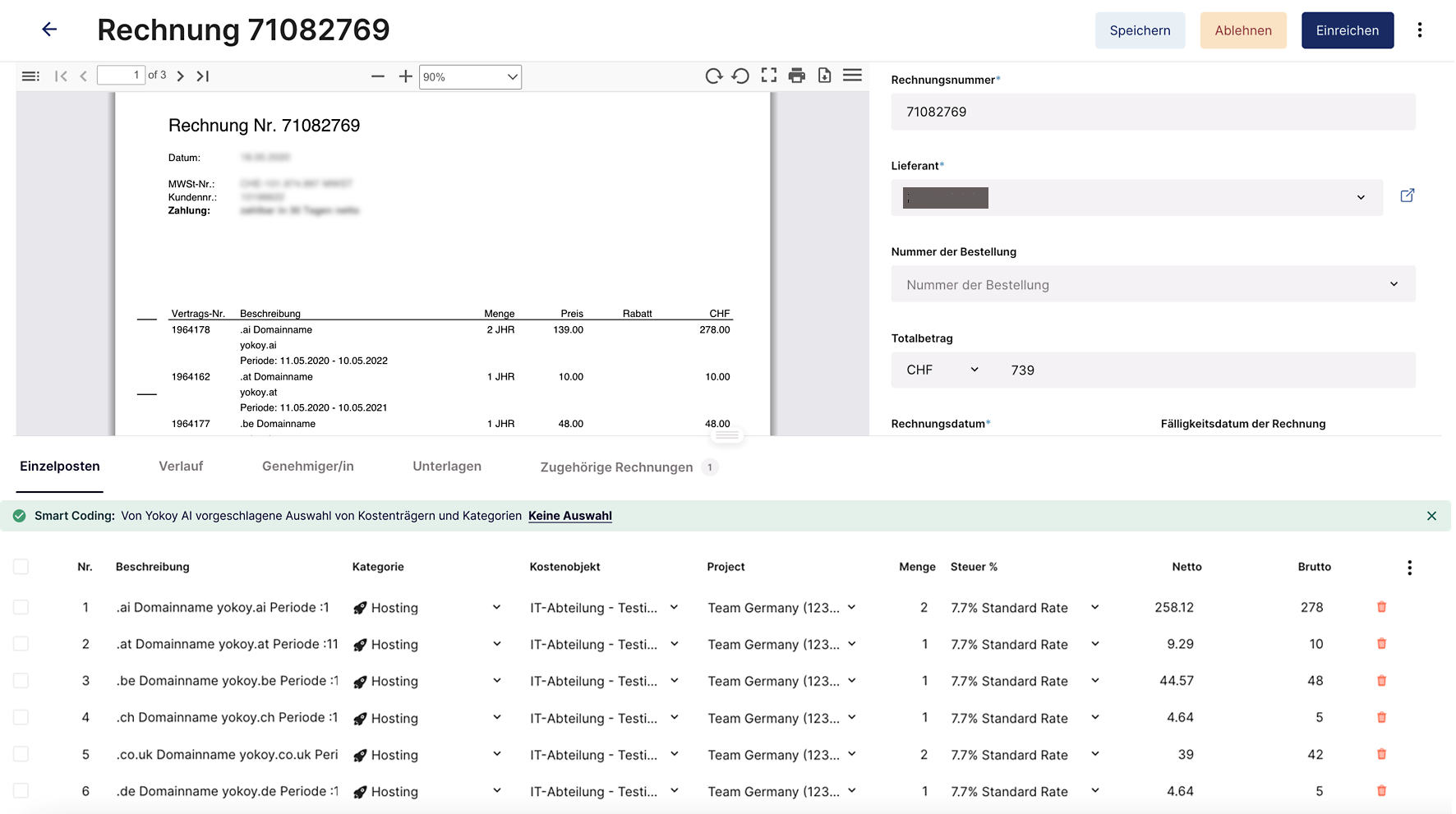1456x814 pixels.
Task: Zoom in the PDF with plus icon
Action: click(x=405, y=76)
